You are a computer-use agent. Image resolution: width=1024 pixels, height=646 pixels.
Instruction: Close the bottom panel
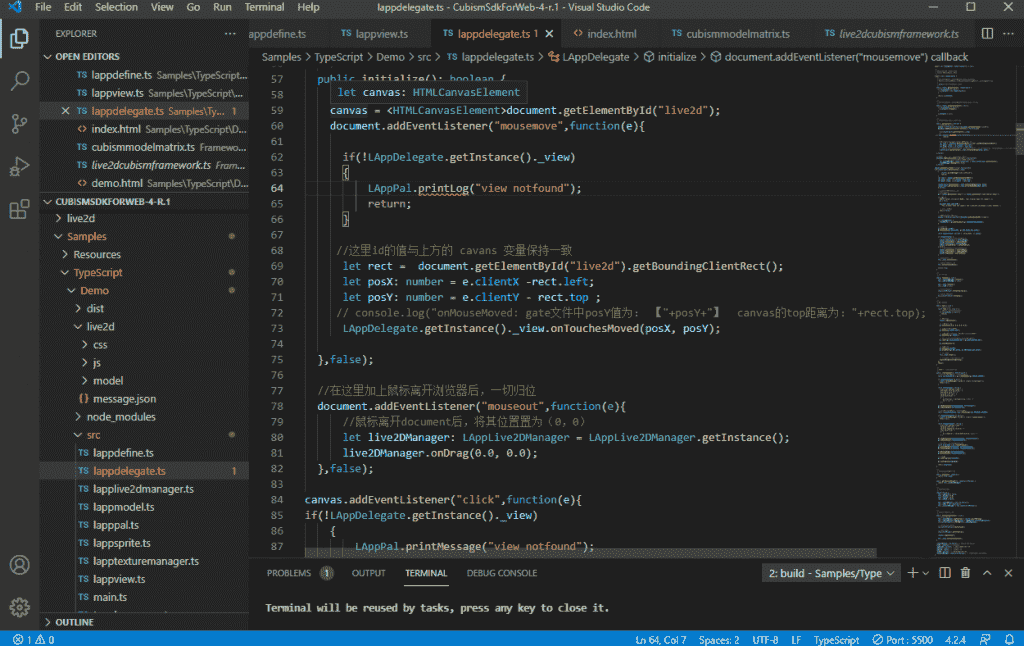[1008, 573]
